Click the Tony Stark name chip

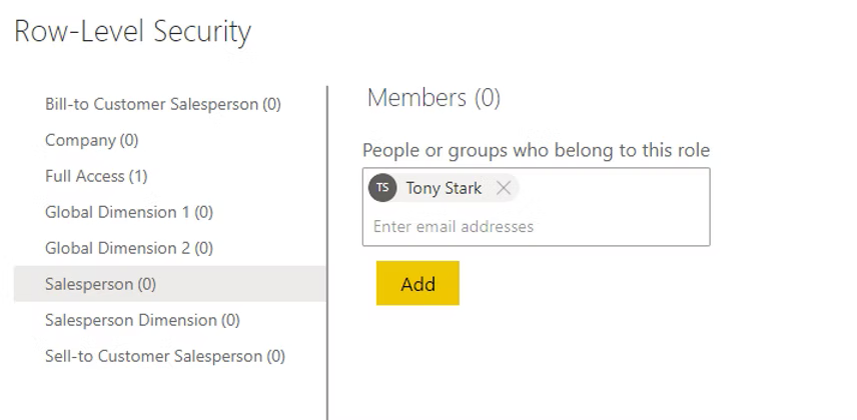click(443, 188)
